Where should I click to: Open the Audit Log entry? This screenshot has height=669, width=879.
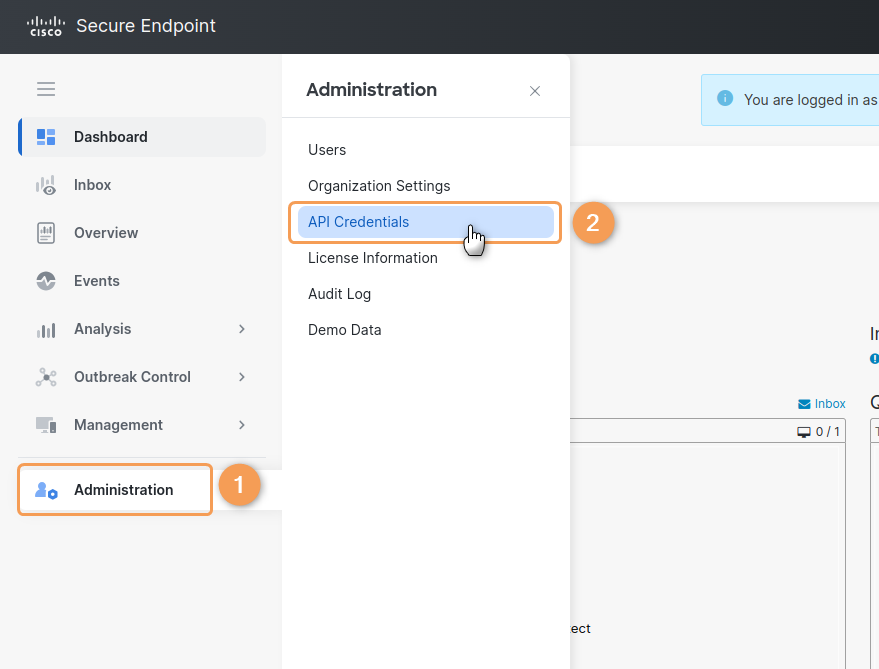(x=339, y=294)
